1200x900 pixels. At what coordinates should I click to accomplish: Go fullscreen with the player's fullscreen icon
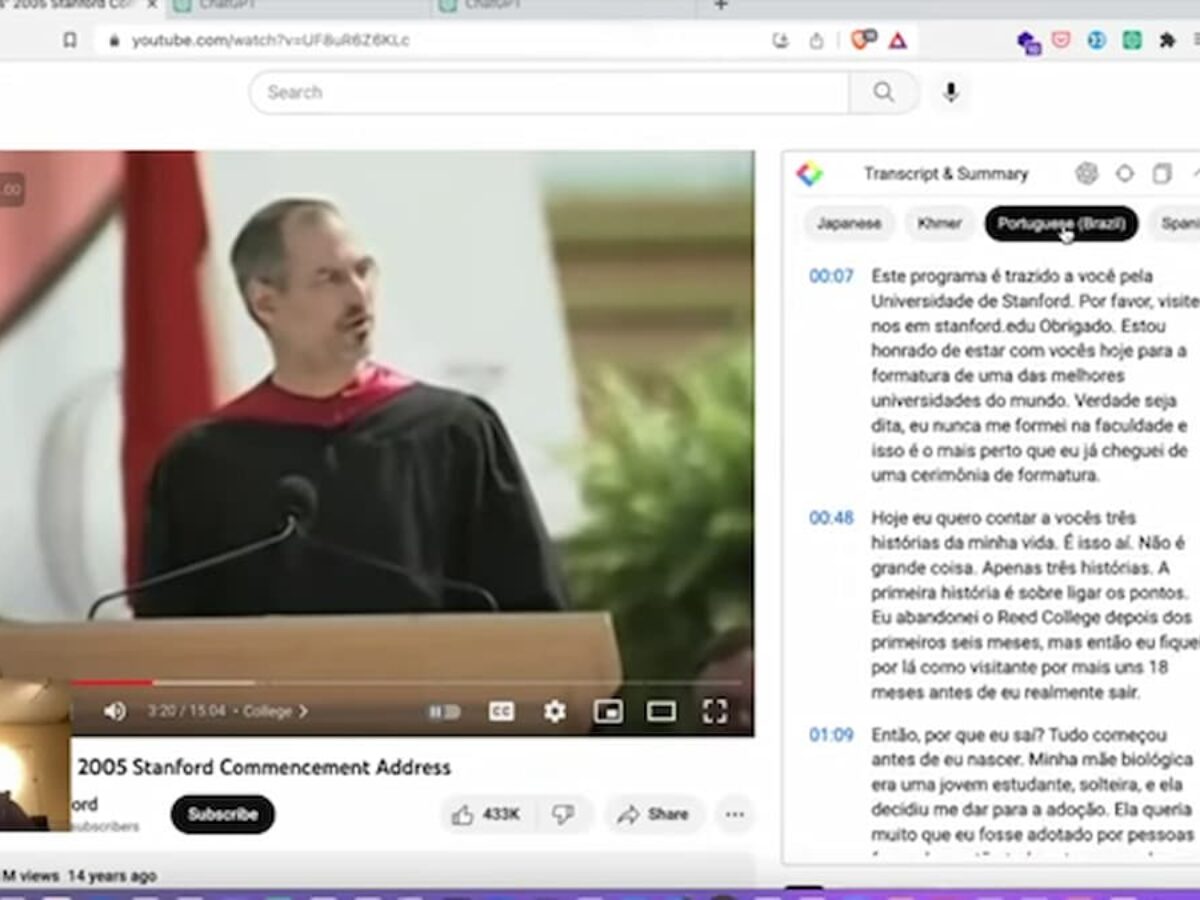(x=714, y=711)
